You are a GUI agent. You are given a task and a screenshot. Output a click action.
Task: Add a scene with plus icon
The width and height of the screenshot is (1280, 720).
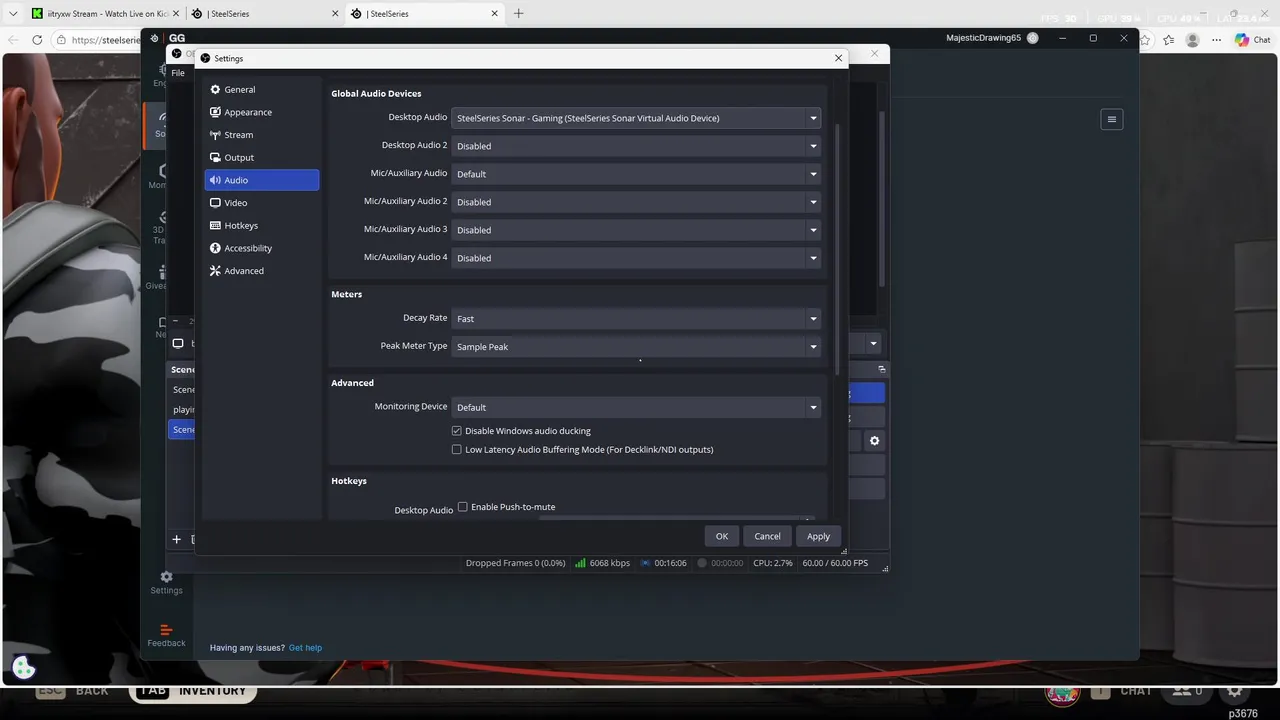(x=176, y=539)
